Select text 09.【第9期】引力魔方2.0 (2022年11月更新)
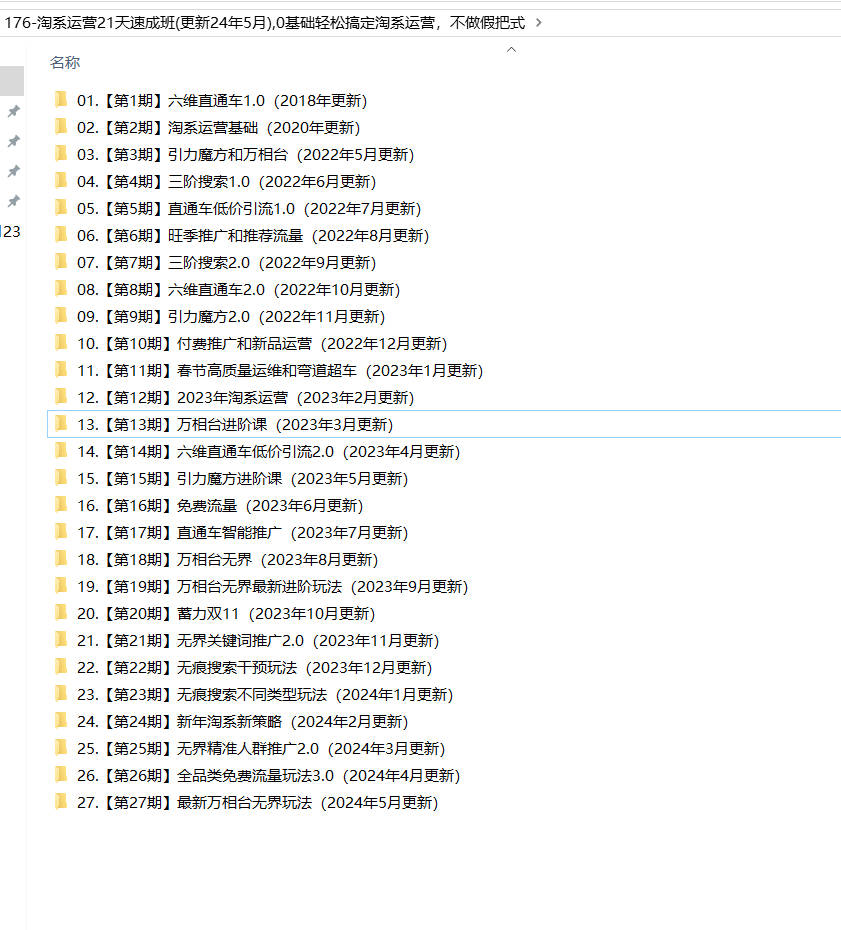841x930 pixels. (x=231, y=317)
